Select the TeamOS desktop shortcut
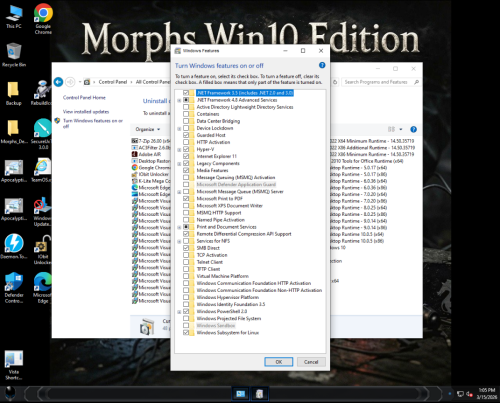The width and height of the screenshot is (500, 403). [42, 171]
